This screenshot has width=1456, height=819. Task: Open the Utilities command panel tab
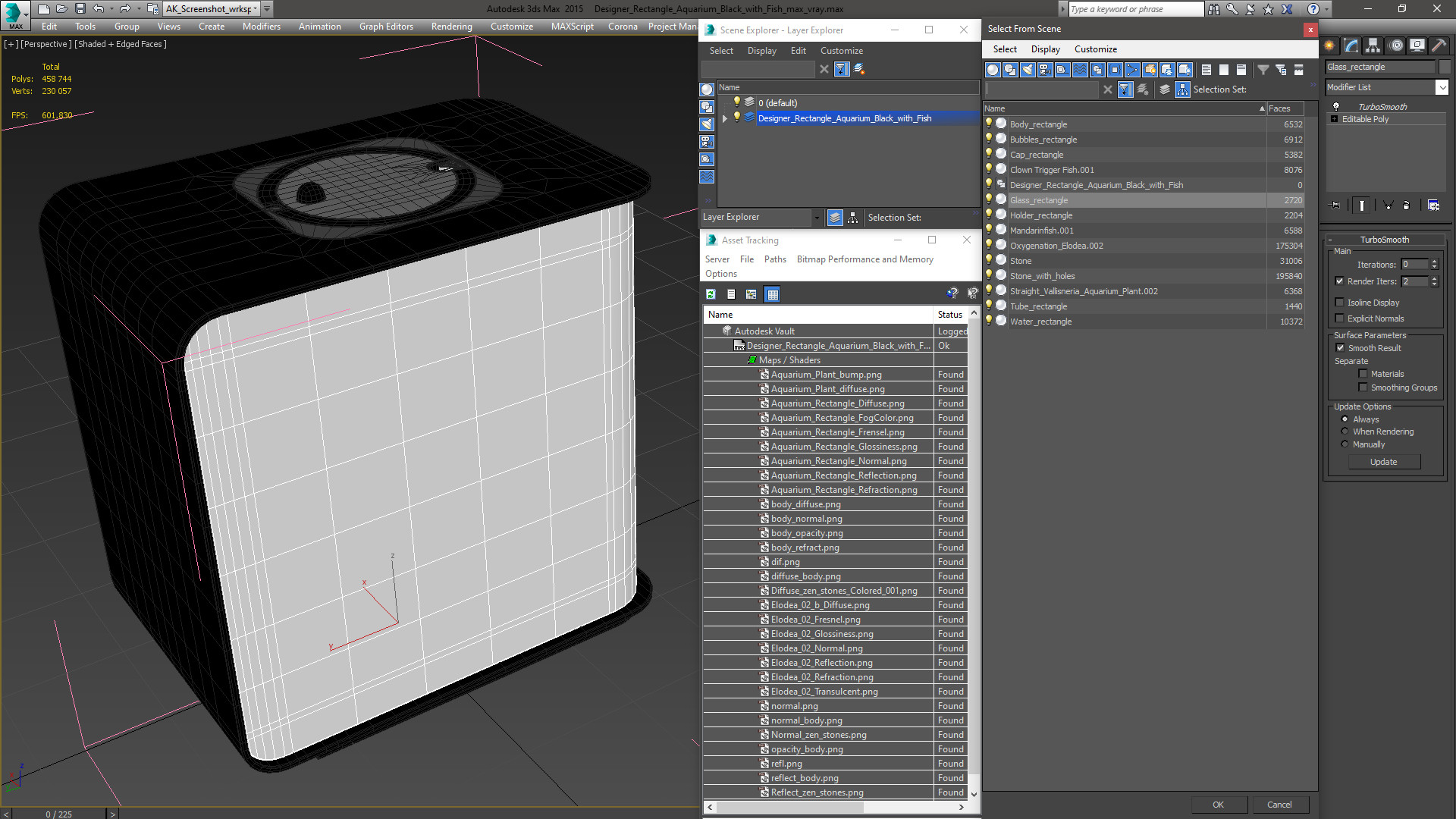pyautogui.click(x=1439, y=45)
